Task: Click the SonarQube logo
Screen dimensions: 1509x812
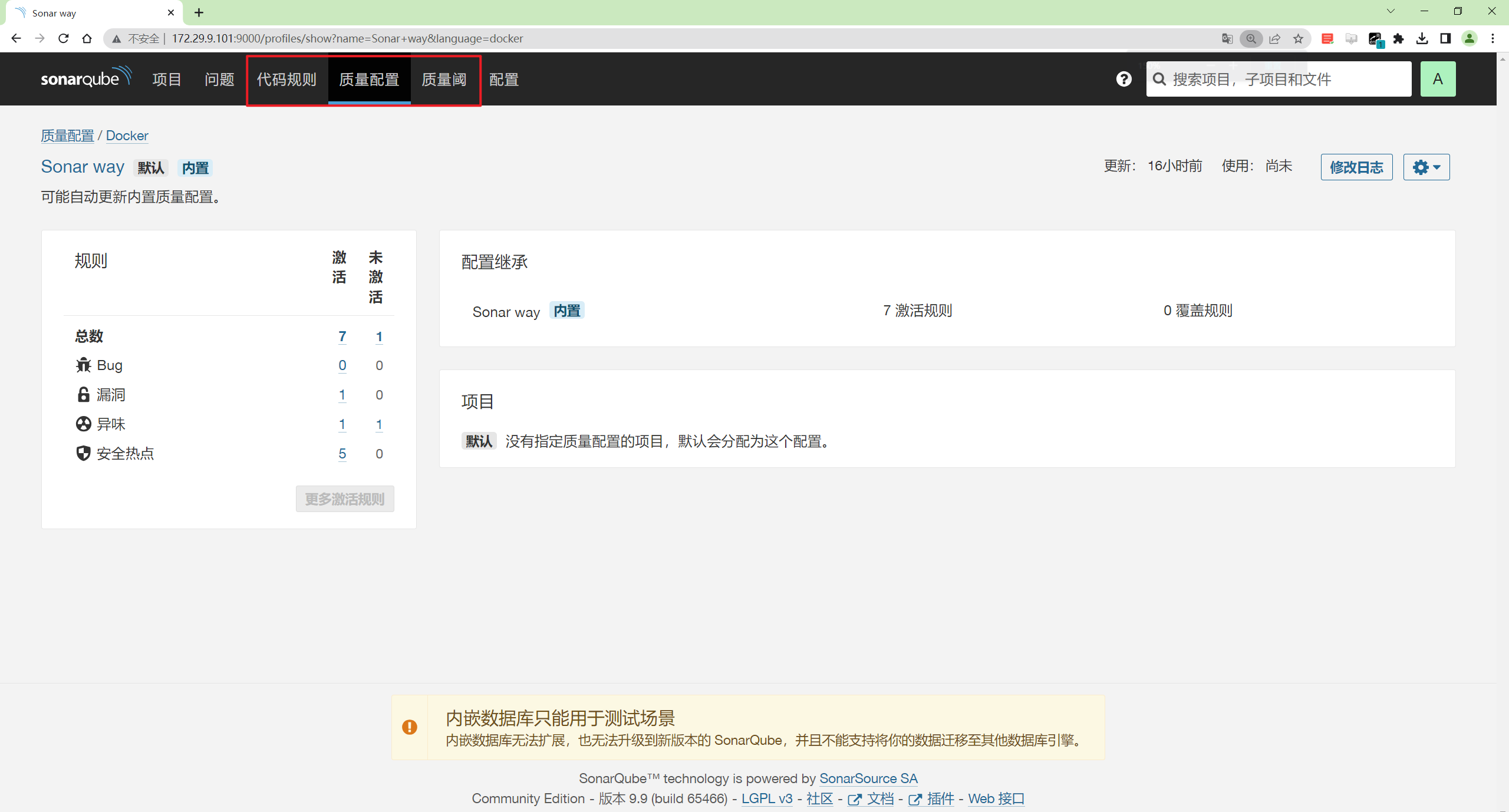Action: coord(86,78)
